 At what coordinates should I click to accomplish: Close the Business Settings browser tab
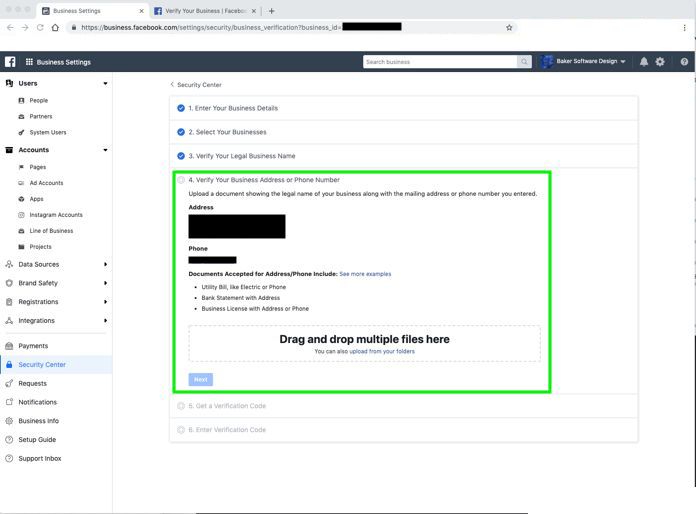click(x=142, y=11)
